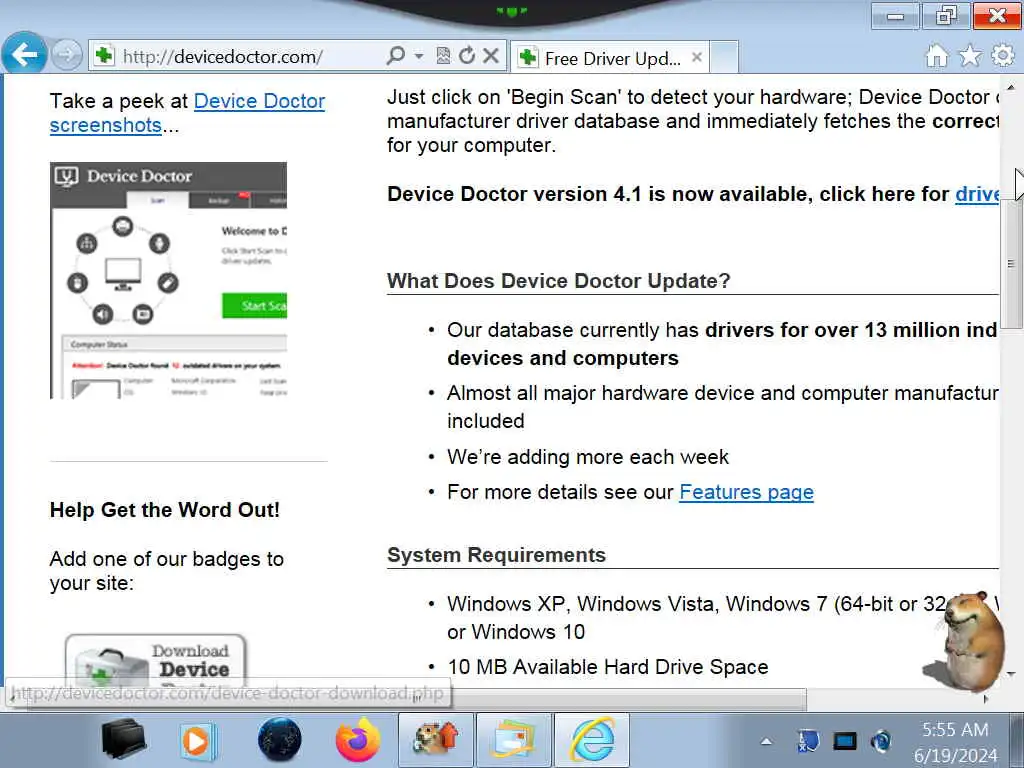Image resolution: width=1024 pixels, height=768 pixels.
Task: Click the Forward navigation arrow
Action: (x=66, y=55)
